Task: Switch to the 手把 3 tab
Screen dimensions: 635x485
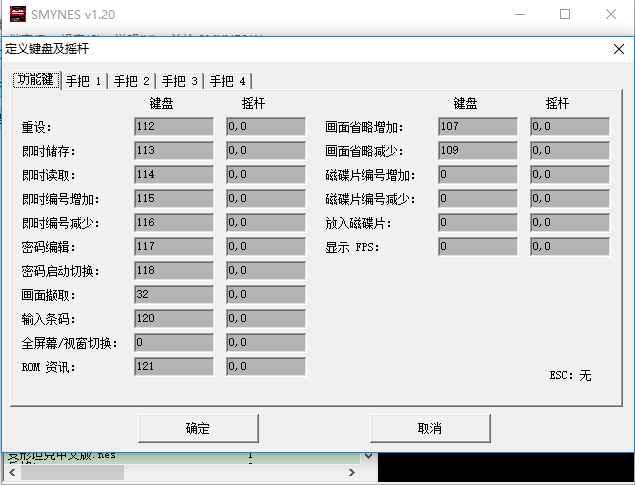Action: 180,81
